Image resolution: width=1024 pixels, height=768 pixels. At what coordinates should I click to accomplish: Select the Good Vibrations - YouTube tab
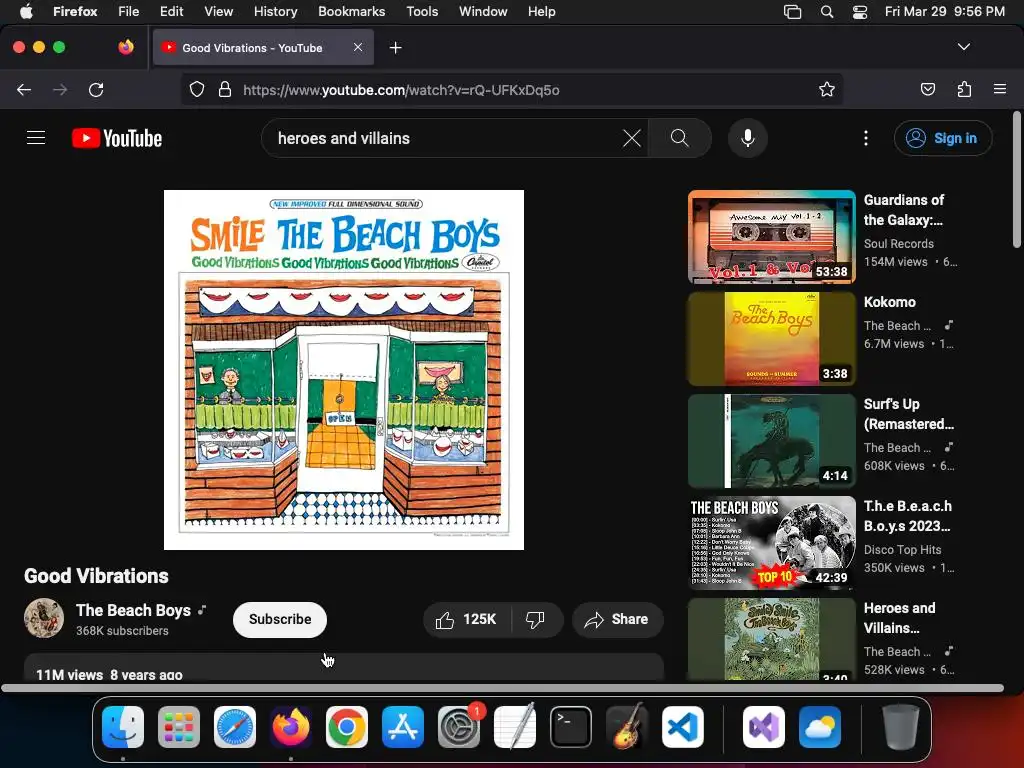[263, 47]
